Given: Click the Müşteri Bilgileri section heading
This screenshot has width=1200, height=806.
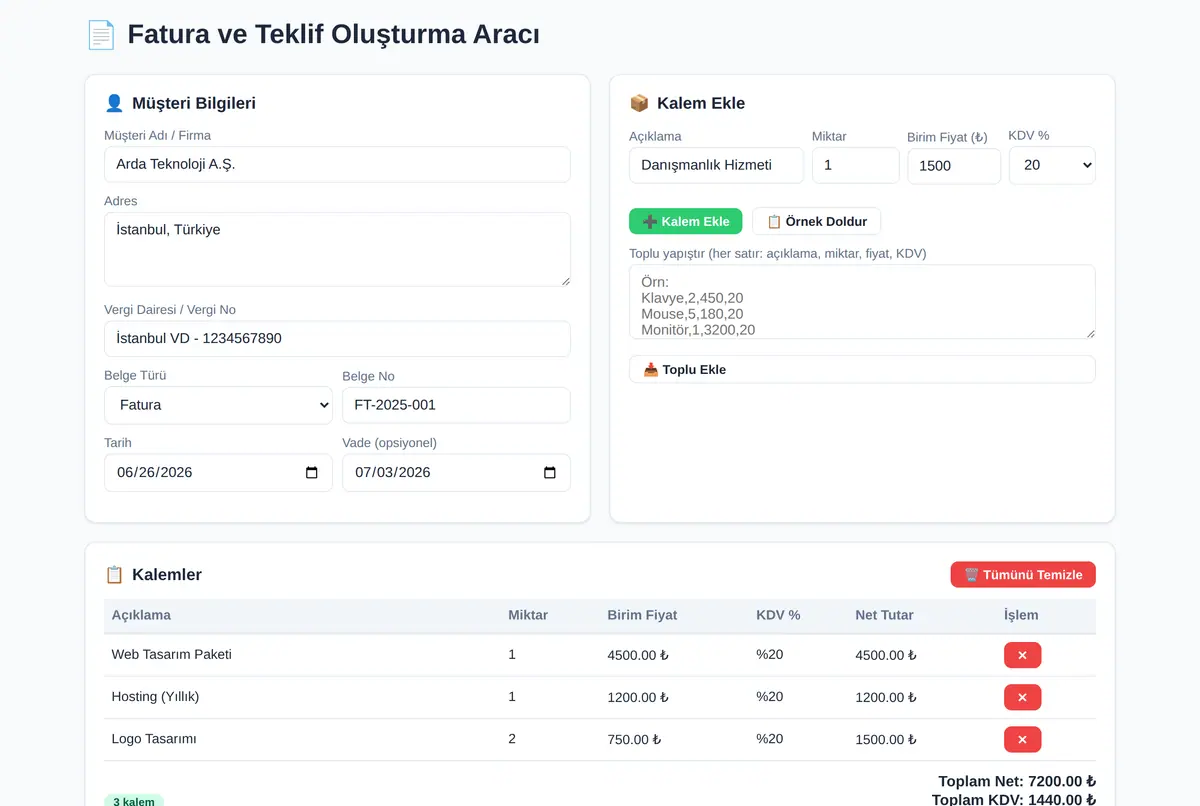Looking at the screenshot, I should click(180, 103).
